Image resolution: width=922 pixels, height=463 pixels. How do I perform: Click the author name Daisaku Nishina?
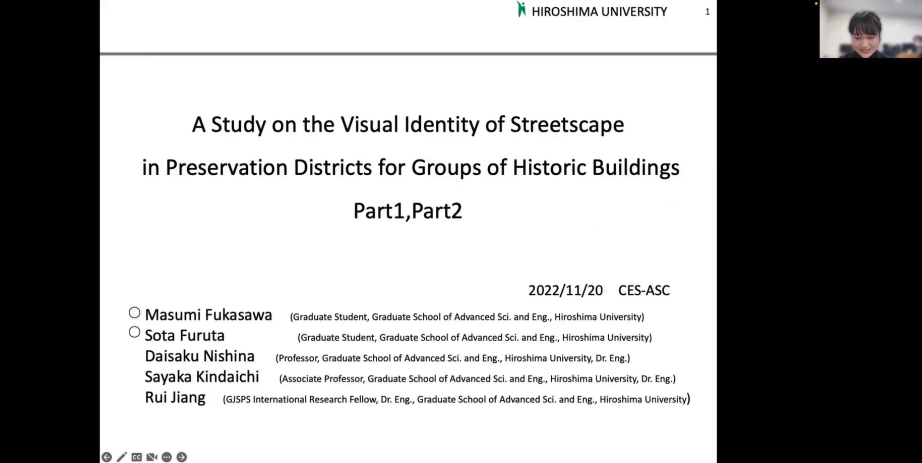[200, 356]
